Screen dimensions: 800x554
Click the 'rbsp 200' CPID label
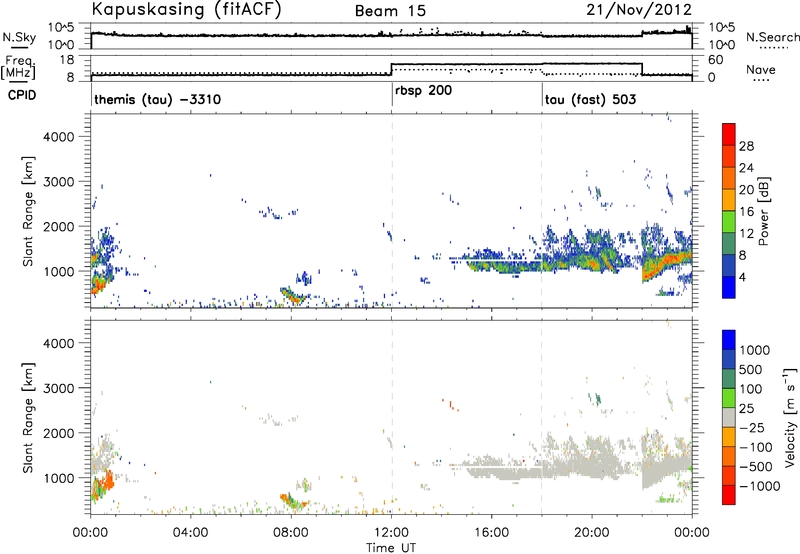coord(423,91)
